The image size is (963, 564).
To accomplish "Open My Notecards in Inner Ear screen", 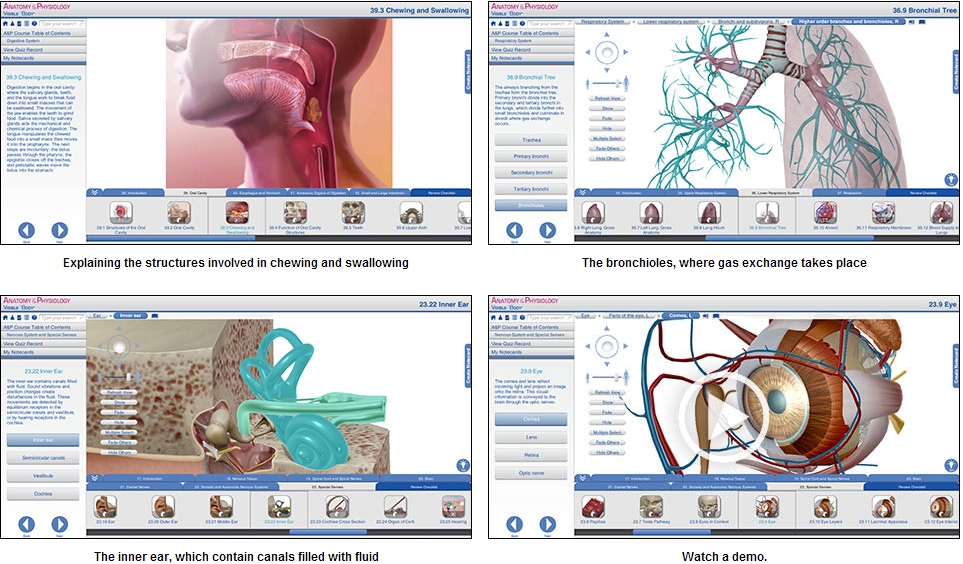I will point(43,352).
